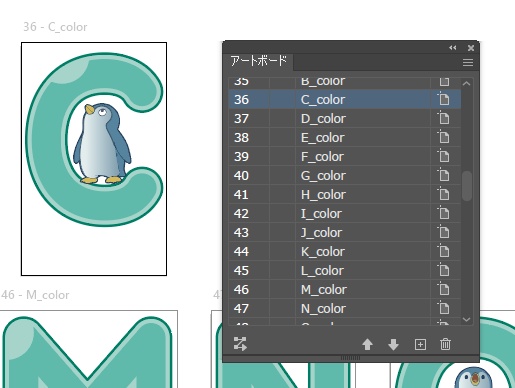Open artboard options icon for D_color
515x388 pixels.
click(444, 118)
